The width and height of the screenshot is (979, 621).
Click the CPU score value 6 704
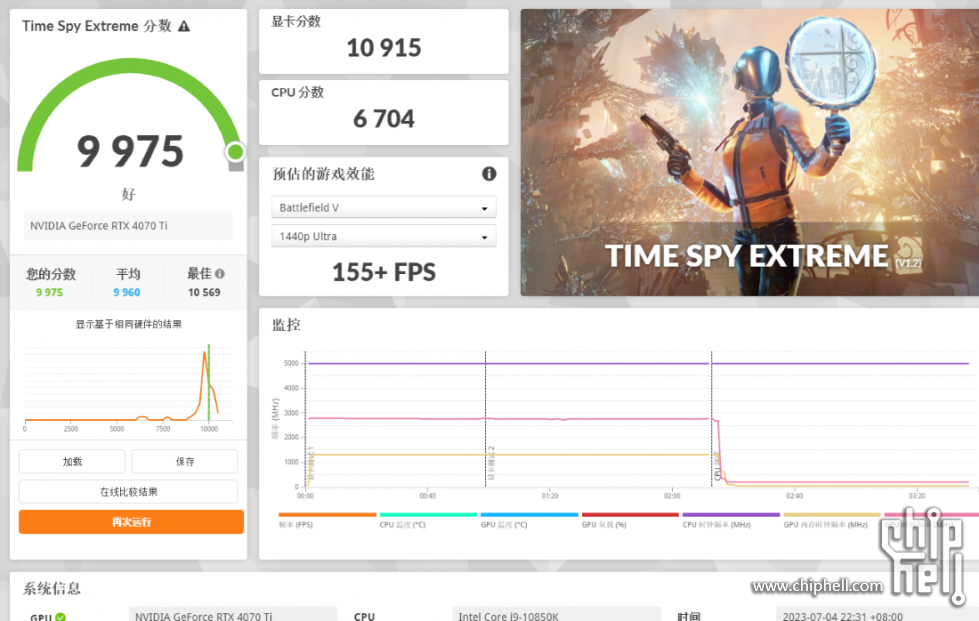[383, 119]
